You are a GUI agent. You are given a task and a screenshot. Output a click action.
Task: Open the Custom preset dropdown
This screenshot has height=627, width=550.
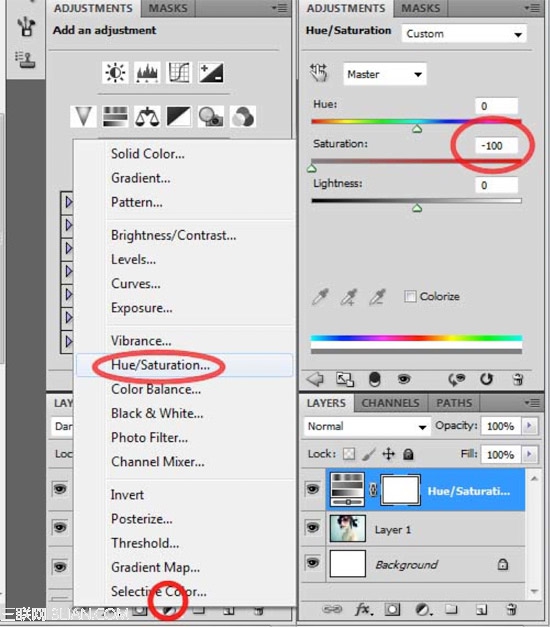(x=464, y=34)
